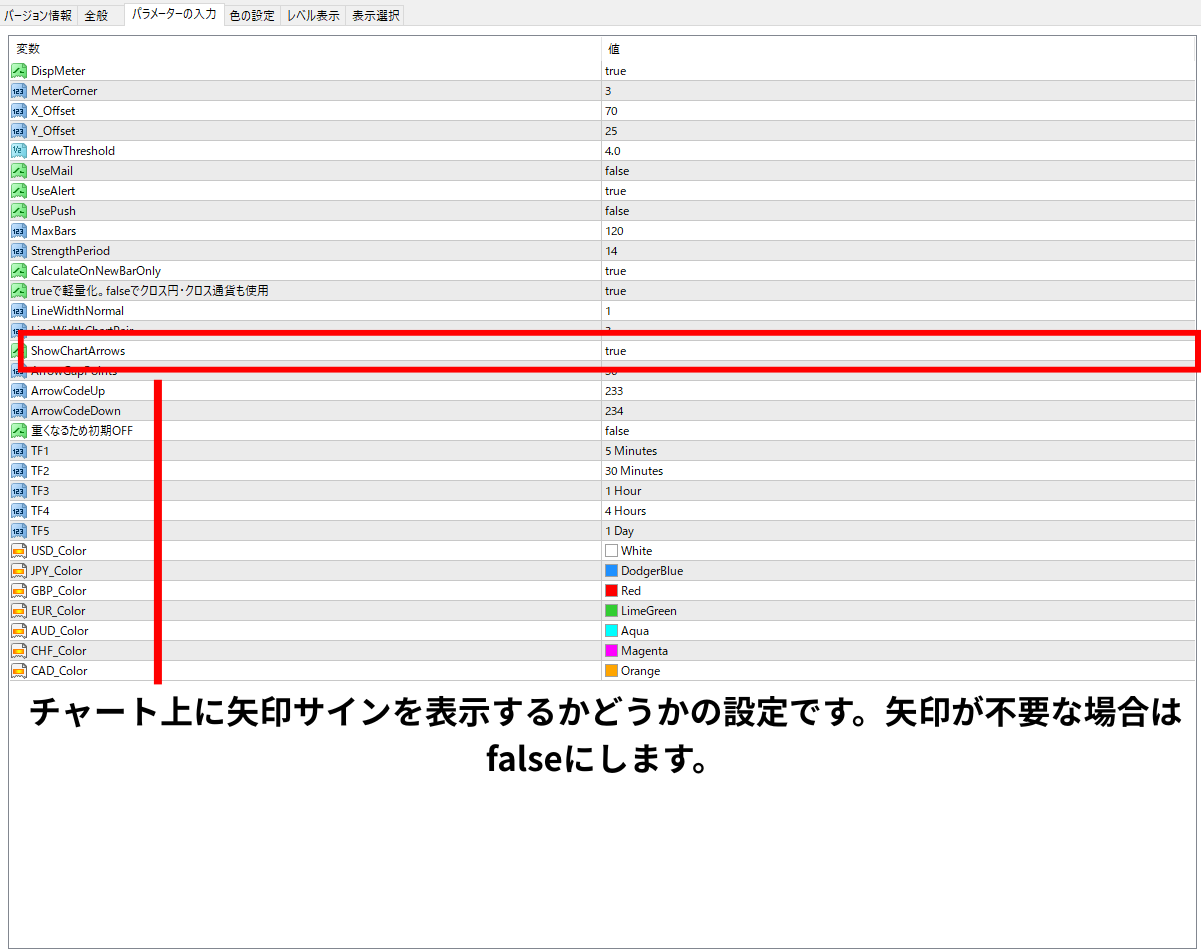Click the DispMeter boolean type icon
This screenshot has width=1201, height=952.
(x=18, y=71)
